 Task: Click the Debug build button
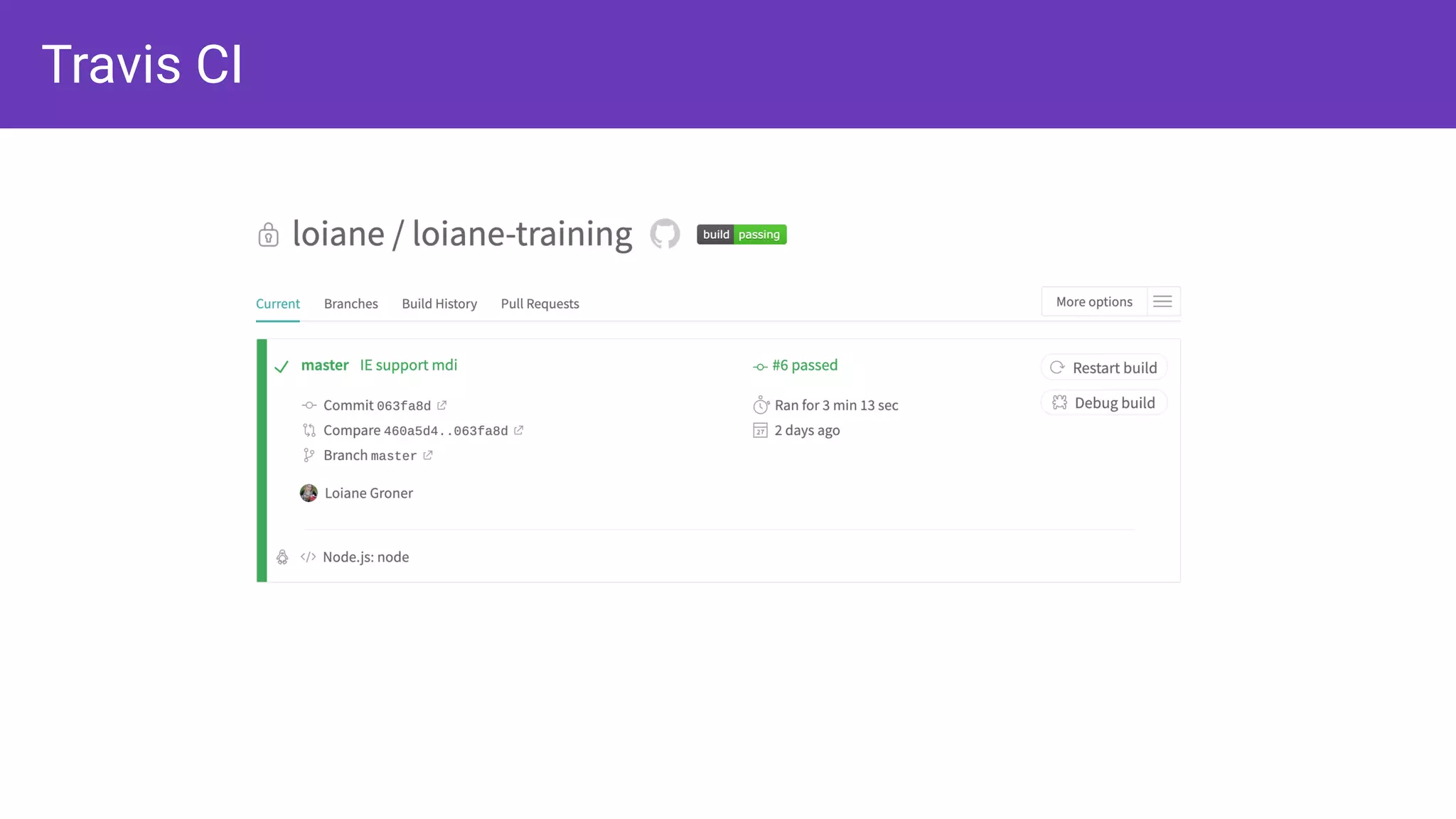click(1104, 403)
